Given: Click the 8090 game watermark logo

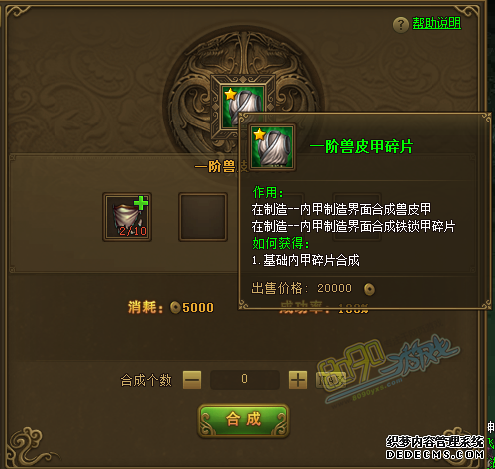Looking at the screenshot, I should tap(388, 369).
